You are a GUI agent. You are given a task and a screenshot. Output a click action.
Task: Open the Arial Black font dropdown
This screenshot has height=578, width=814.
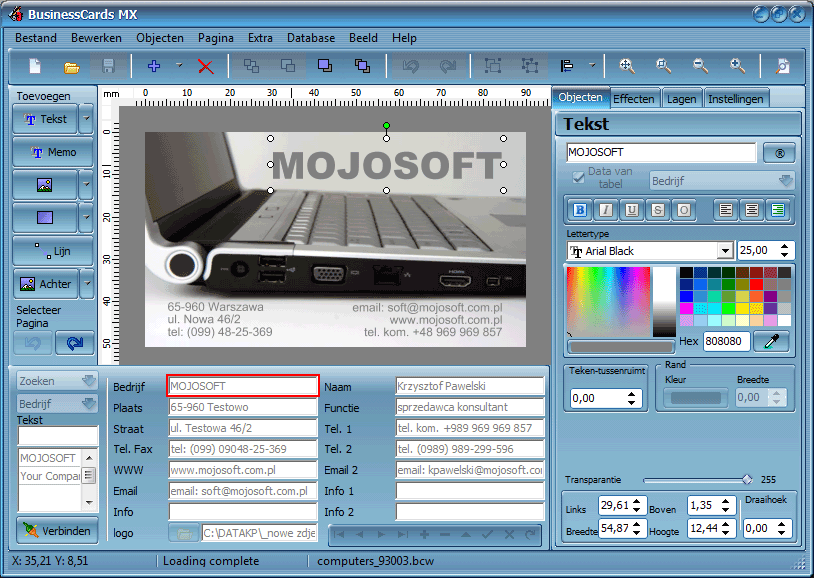coord(725,251)
